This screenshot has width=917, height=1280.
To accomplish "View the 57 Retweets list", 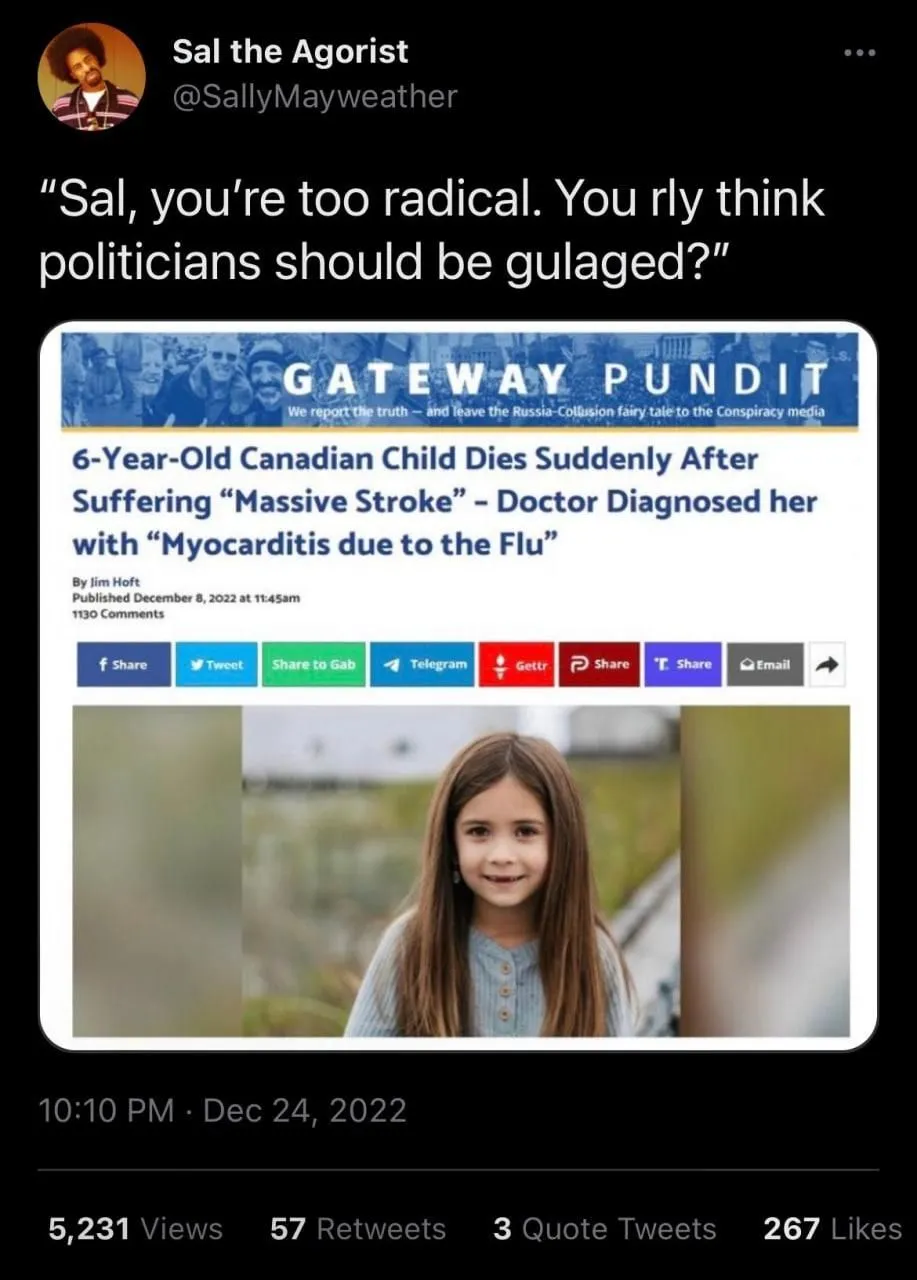I will coord(358,1228).
